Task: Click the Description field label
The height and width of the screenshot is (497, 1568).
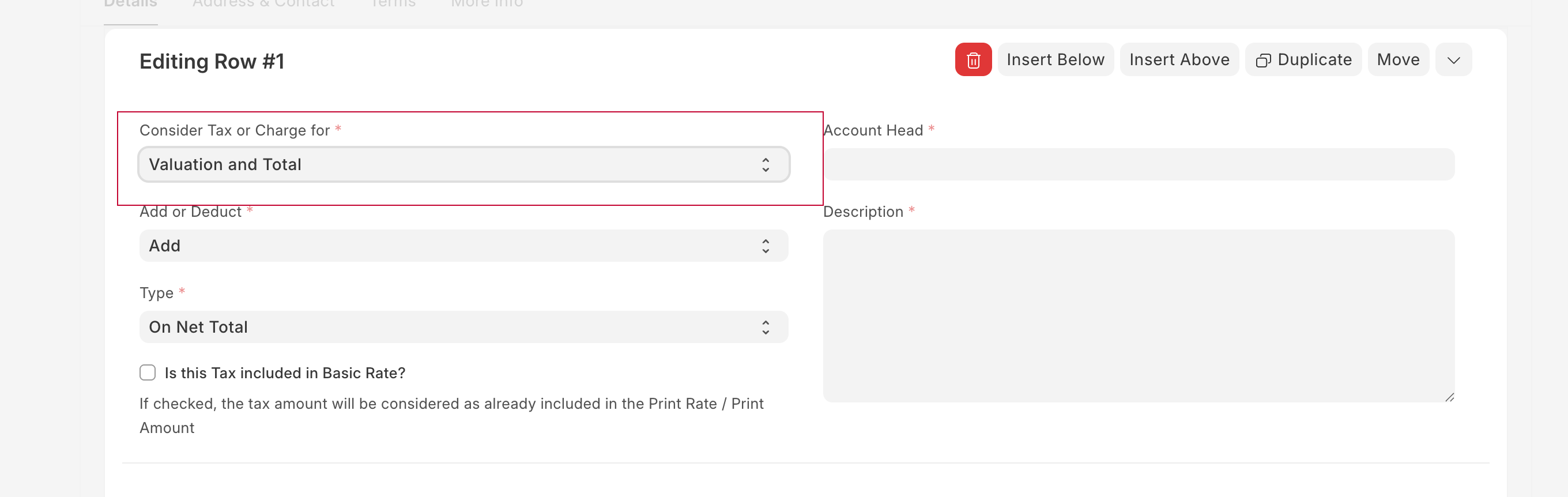Action: coord(863,212)
